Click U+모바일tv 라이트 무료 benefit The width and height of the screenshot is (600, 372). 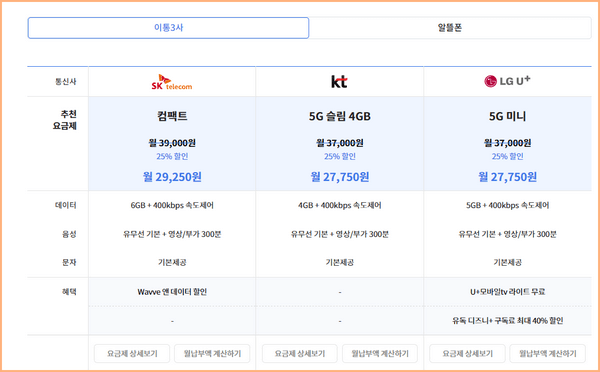pyautogui.click(x=507, y=292)
